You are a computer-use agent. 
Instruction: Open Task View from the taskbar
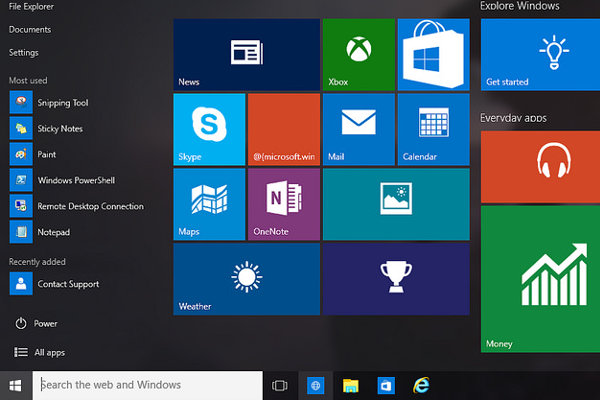280,385
